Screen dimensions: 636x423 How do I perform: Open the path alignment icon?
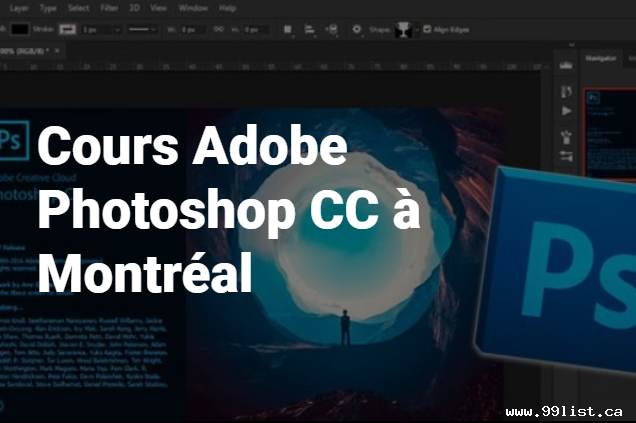click(311, 29)
